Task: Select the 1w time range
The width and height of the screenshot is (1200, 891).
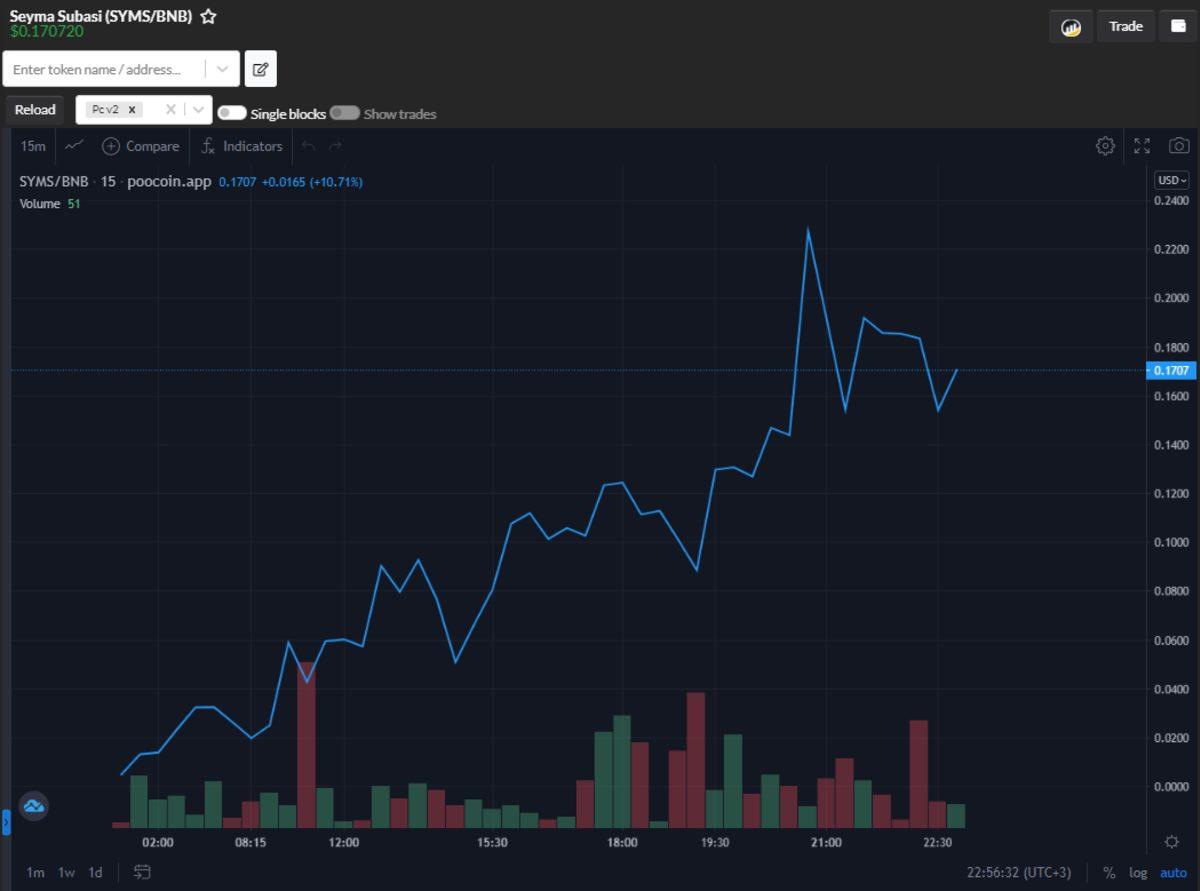Action: (66, 872)
